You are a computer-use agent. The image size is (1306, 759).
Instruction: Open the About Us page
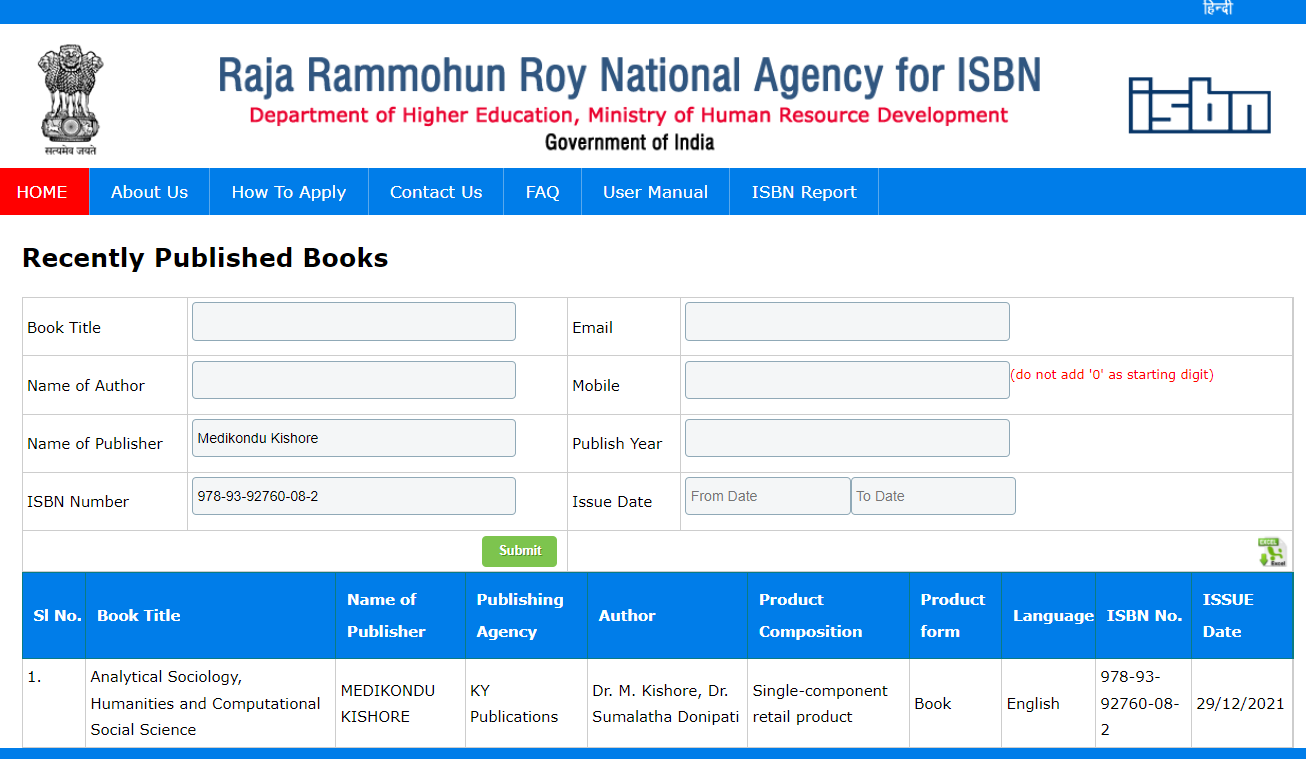click(x=149, y=192)
